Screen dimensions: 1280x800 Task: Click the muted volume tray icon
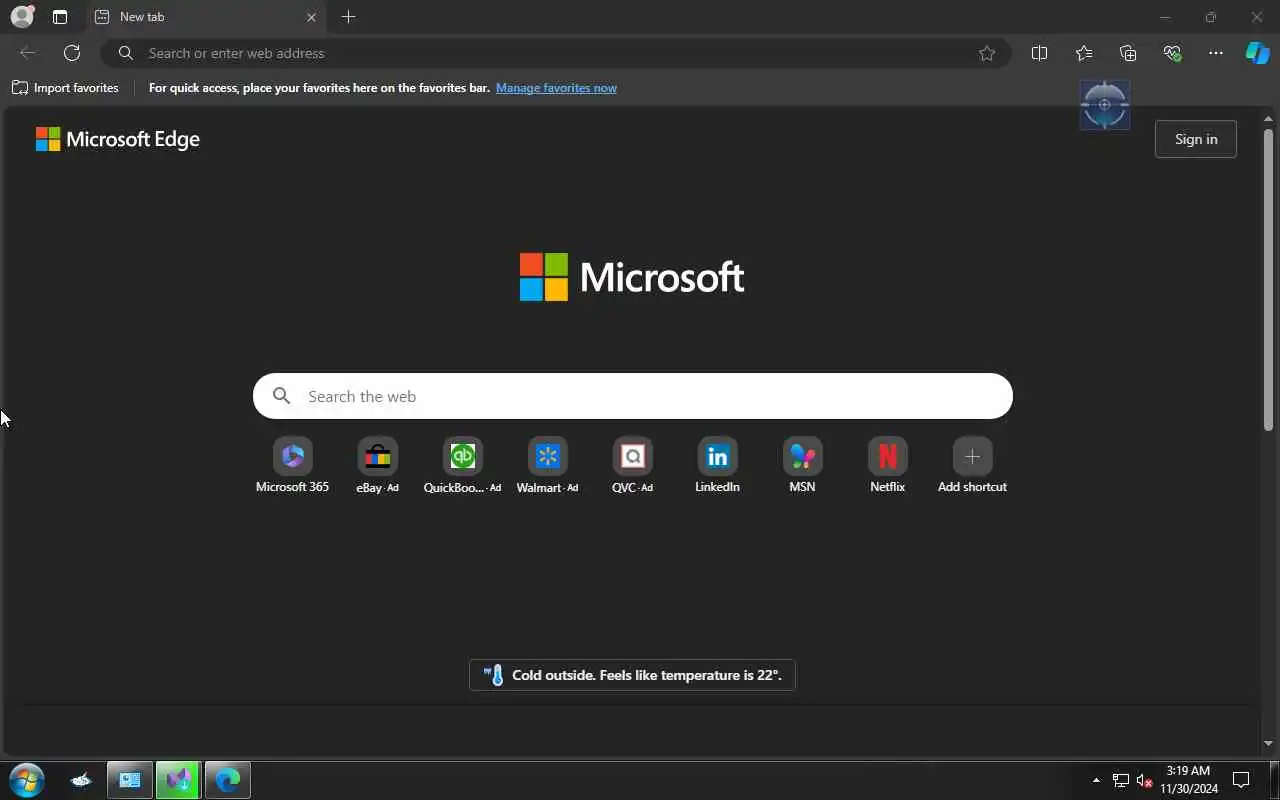click(x=1145, y=780)
